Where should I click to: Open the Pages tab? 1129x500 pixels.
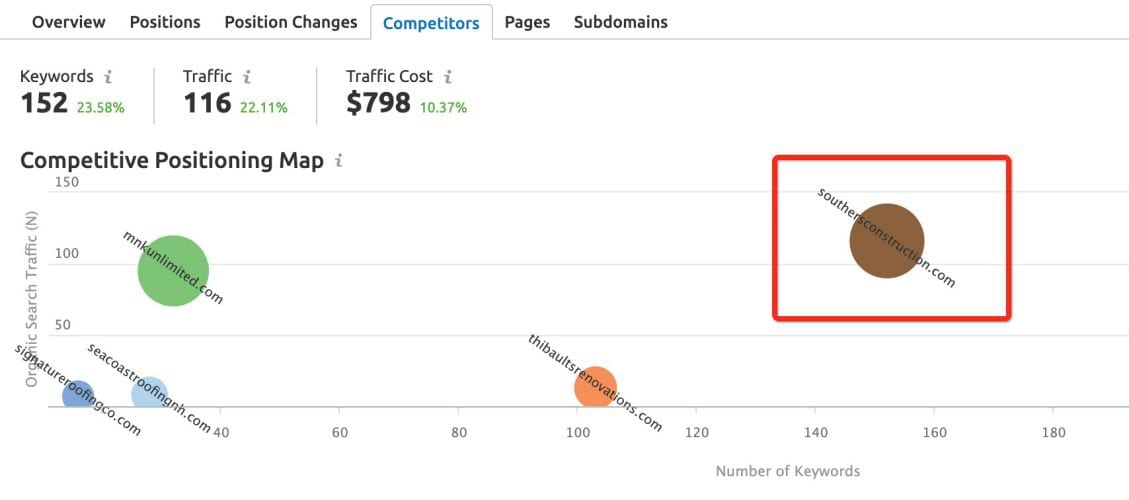(527, 22)
